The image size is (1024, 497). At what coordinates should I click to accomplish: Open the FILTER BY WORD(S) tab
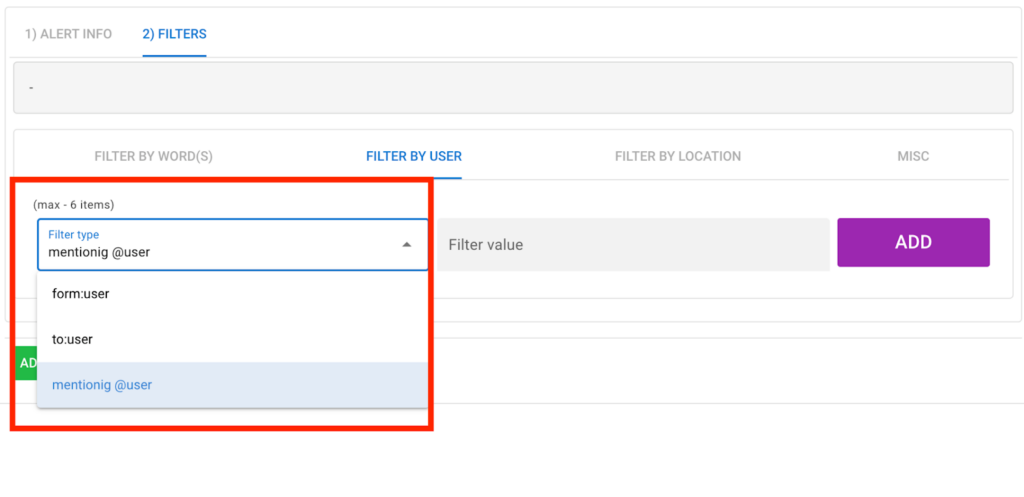(x=153, y=156)
